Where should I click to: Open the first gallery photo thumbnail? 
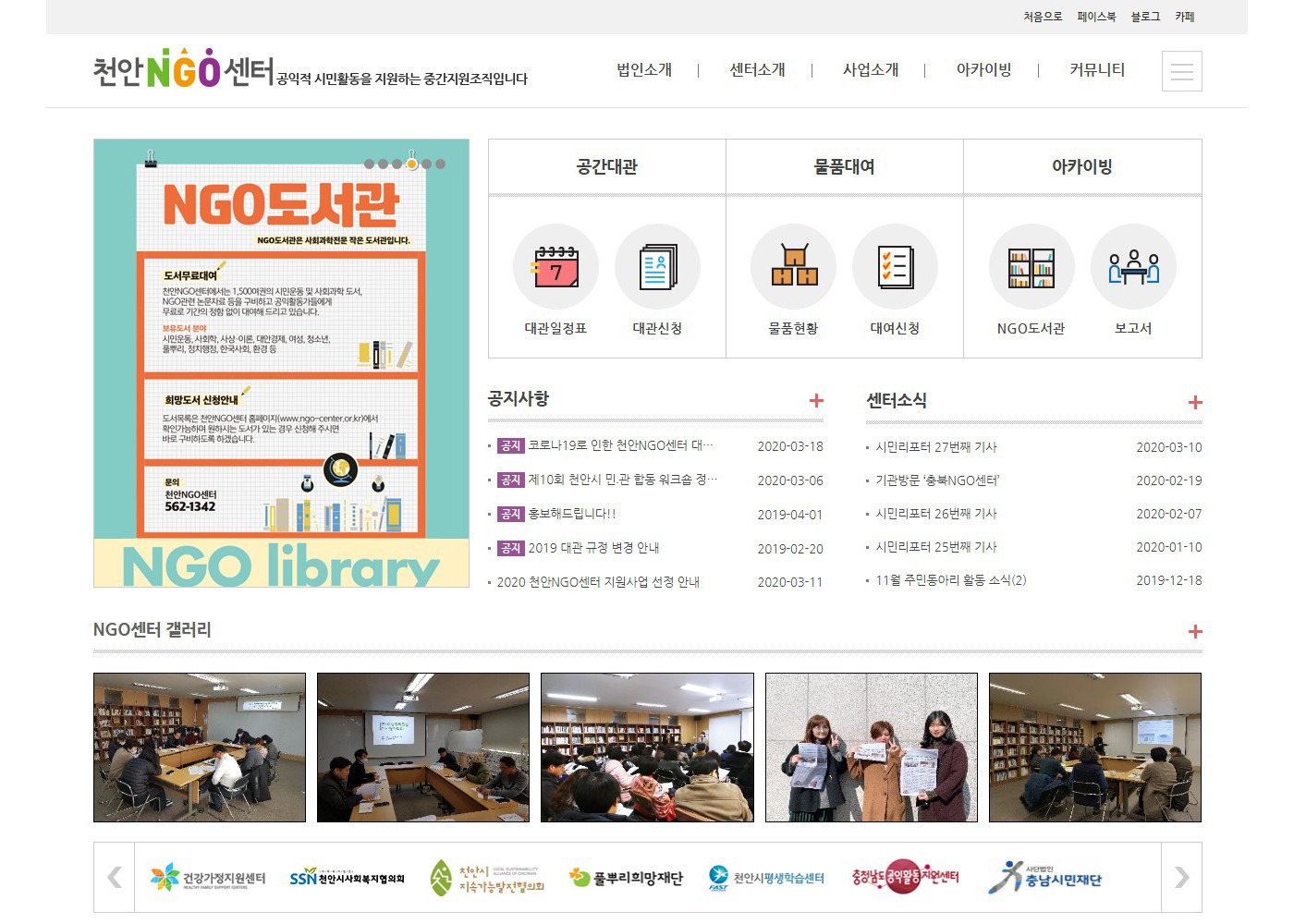tap(200, 748)
